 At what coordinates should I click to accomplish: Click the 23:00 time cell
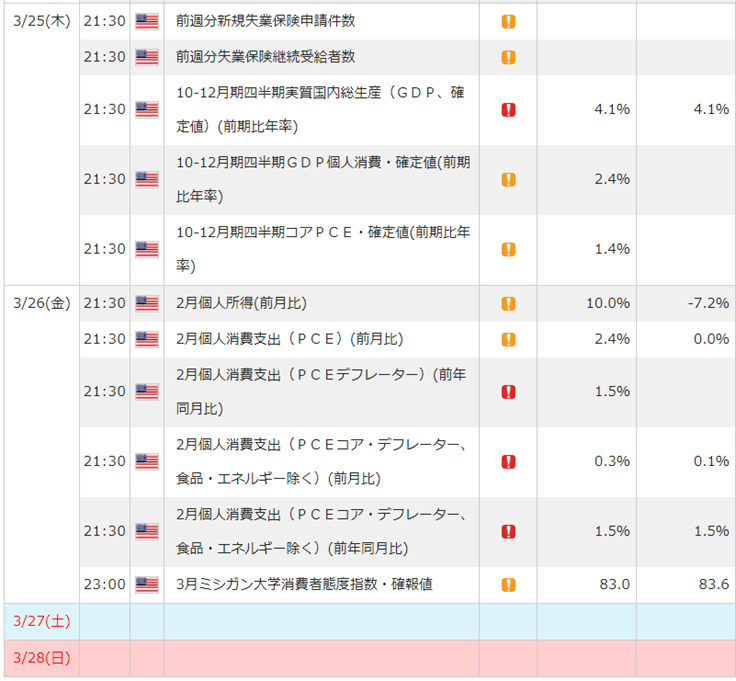pos(105,584)
